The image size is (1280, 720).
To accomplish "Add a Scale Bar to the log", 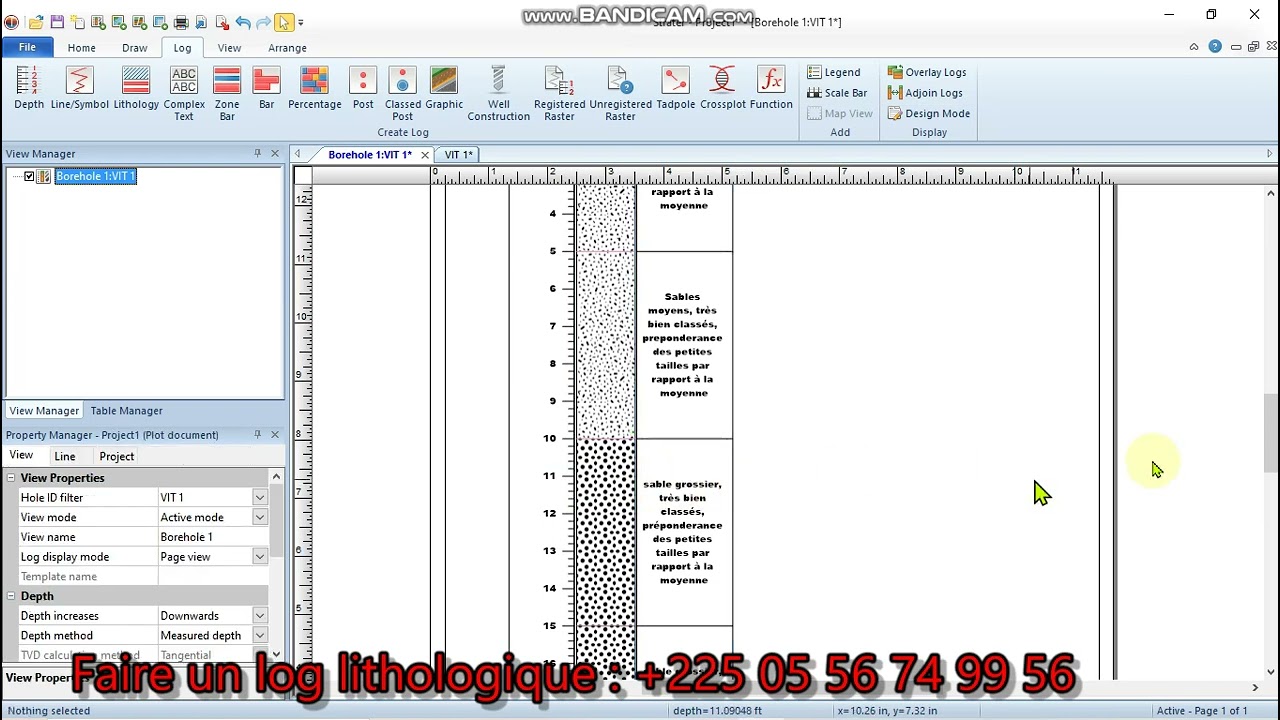I will click(x=837, y=93).
